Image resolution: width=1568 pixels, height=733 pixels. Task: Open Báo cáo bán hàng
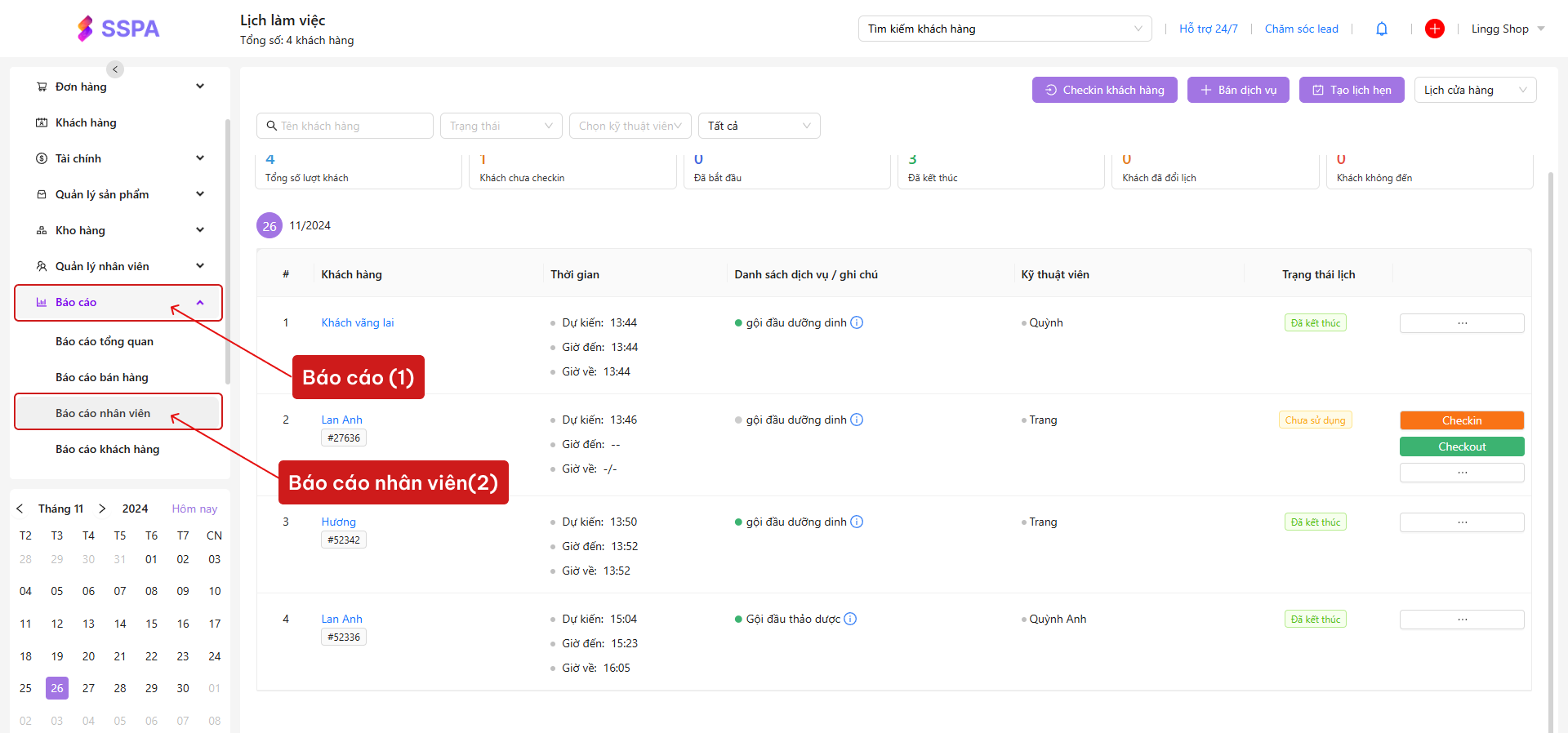tap(102, 377)
